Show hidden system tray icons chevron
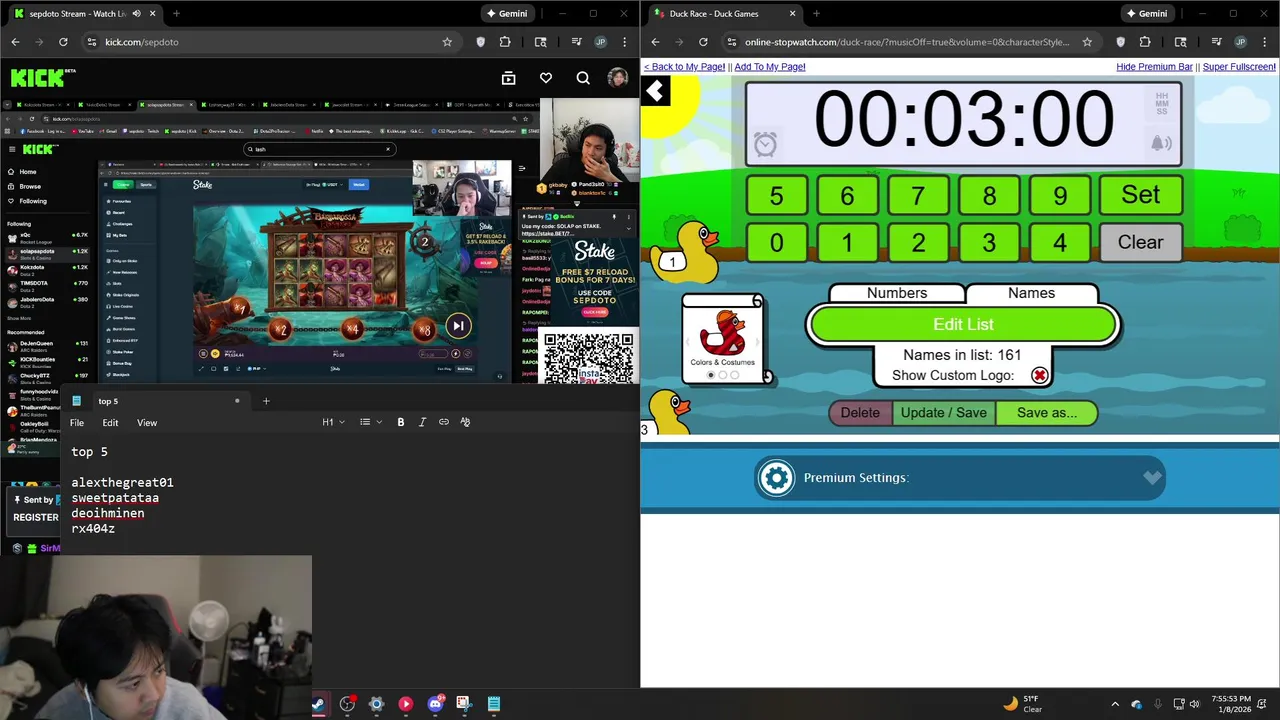Screen dimensions: 1280x720 click(1115, 704)
